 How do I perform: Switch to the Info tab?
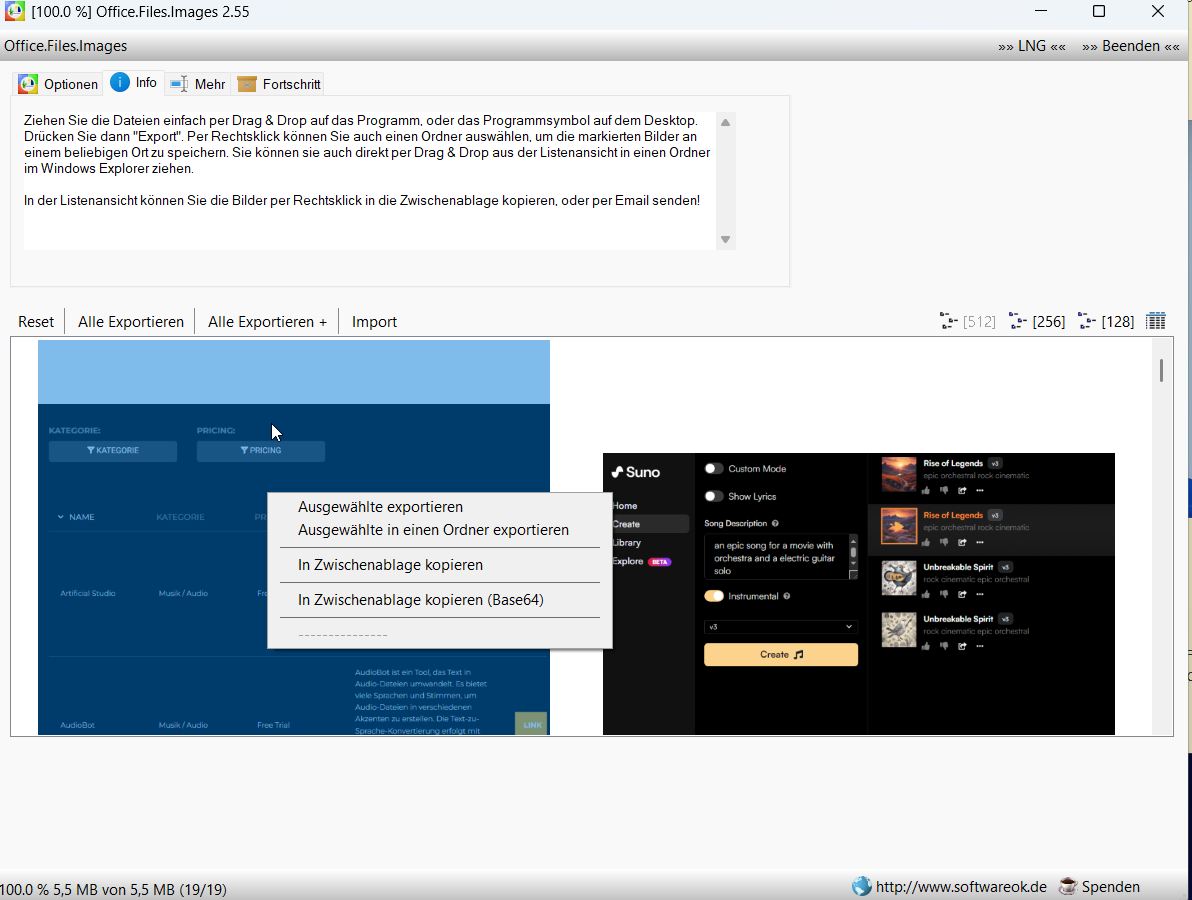[x=135, y=83]
